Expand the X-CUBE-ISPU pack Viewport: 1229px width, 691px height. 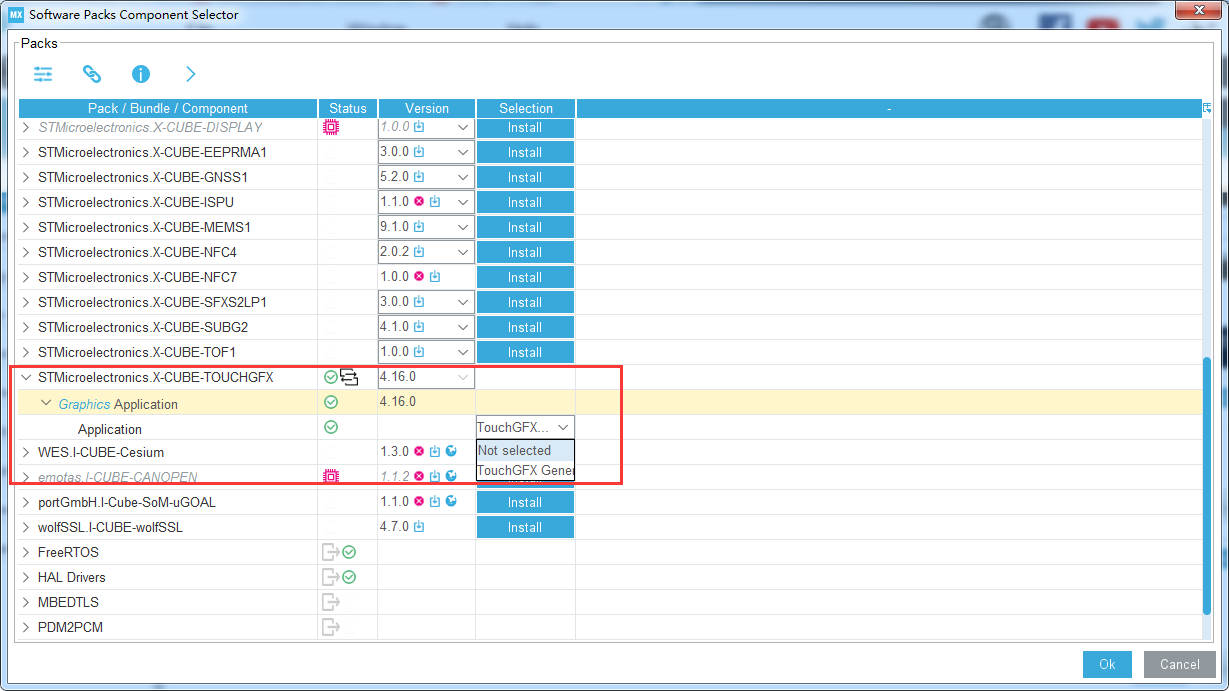point(27,202)
